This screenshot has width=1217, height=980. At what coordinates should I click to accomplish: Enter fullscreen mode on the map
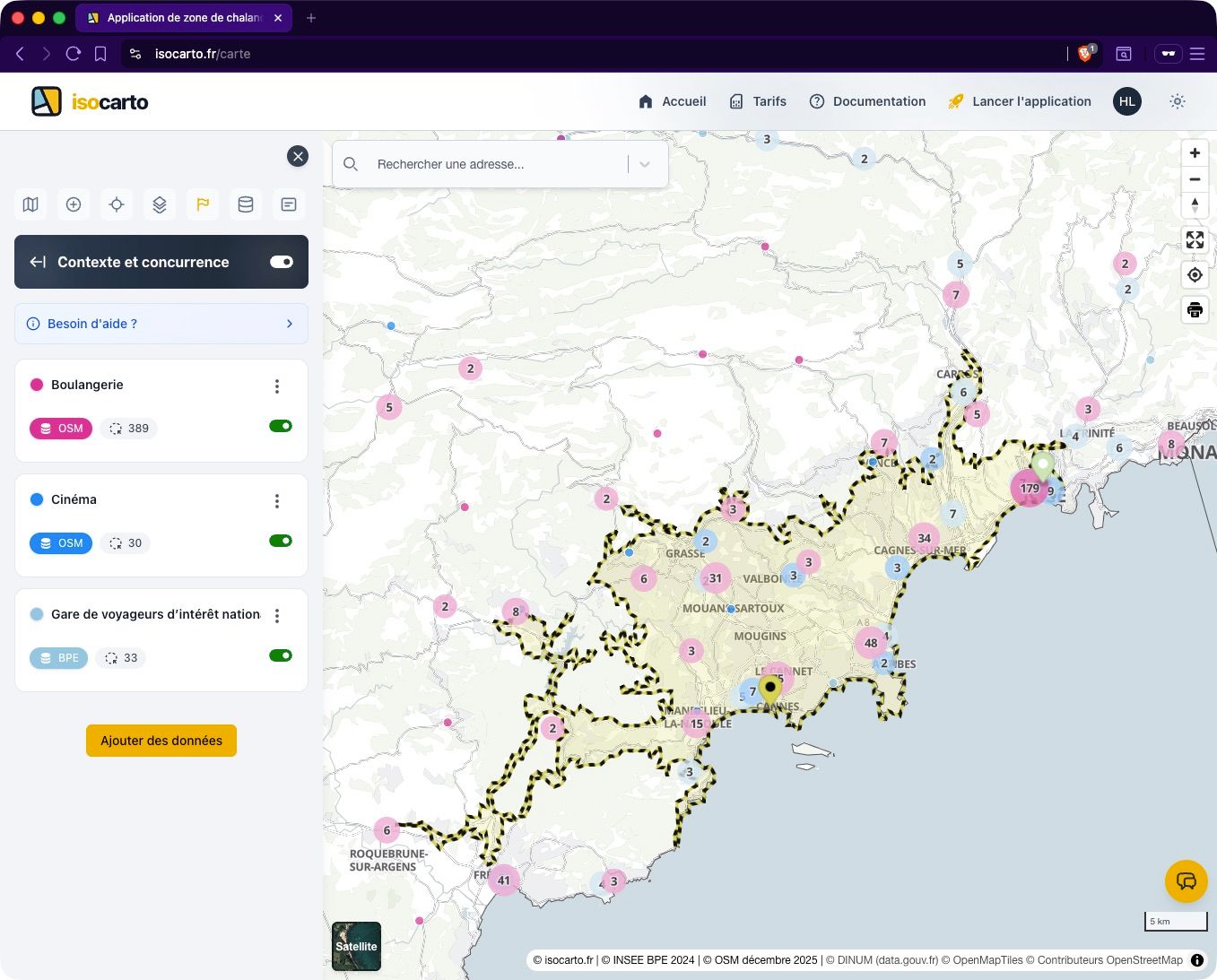pyautogui.click(x=1195, y=240)
